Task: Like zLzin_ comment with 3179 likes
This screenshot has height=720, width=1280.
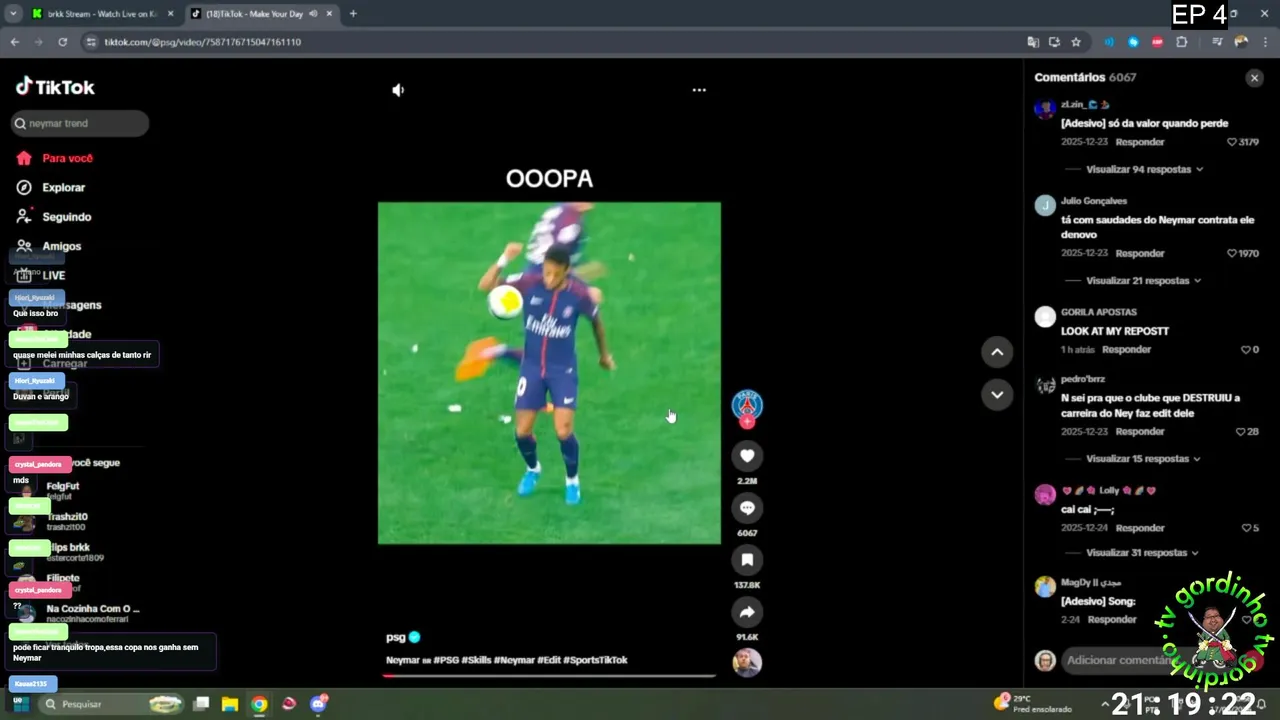Action: click(1232, 142)
